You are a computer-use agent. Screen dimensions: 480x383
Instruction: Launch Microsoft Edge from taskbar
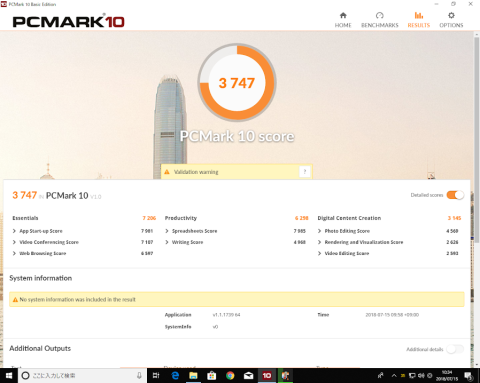point(175,376)
